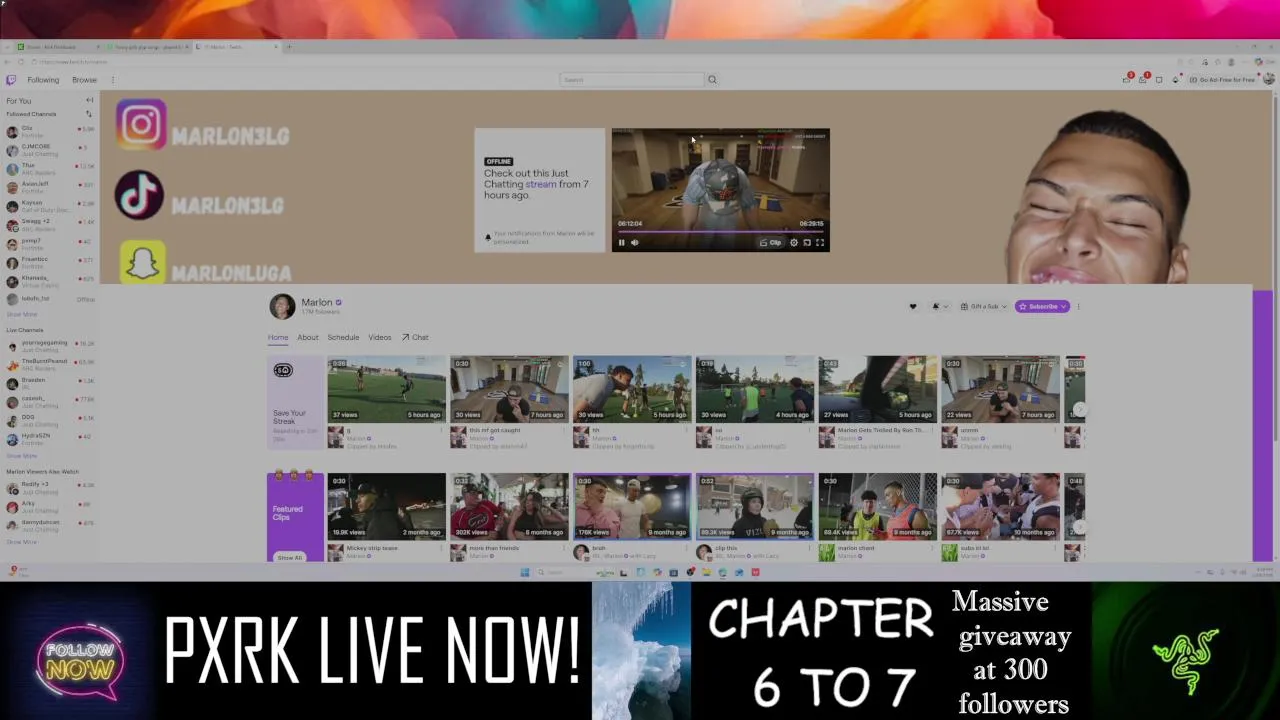Open the Chat pop-out tab
The height and width of the screenshot is (720, 1280).
pos(415,337)
